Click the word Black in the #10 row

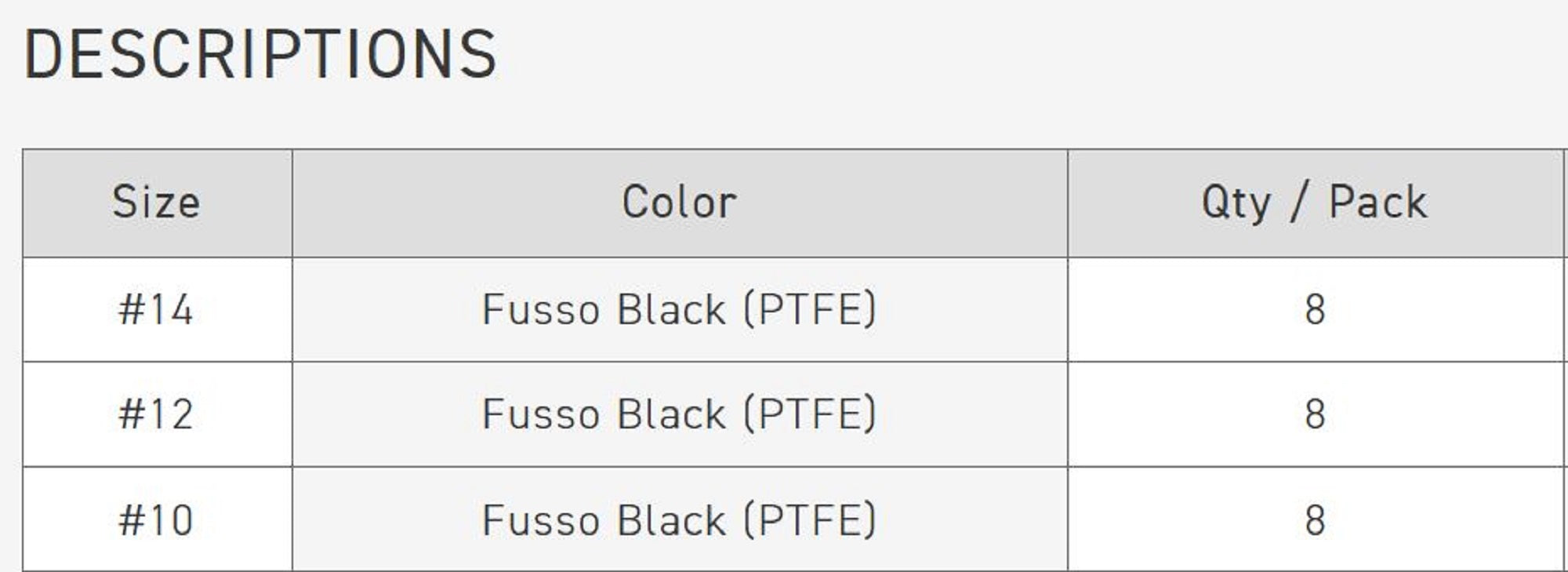671,520
